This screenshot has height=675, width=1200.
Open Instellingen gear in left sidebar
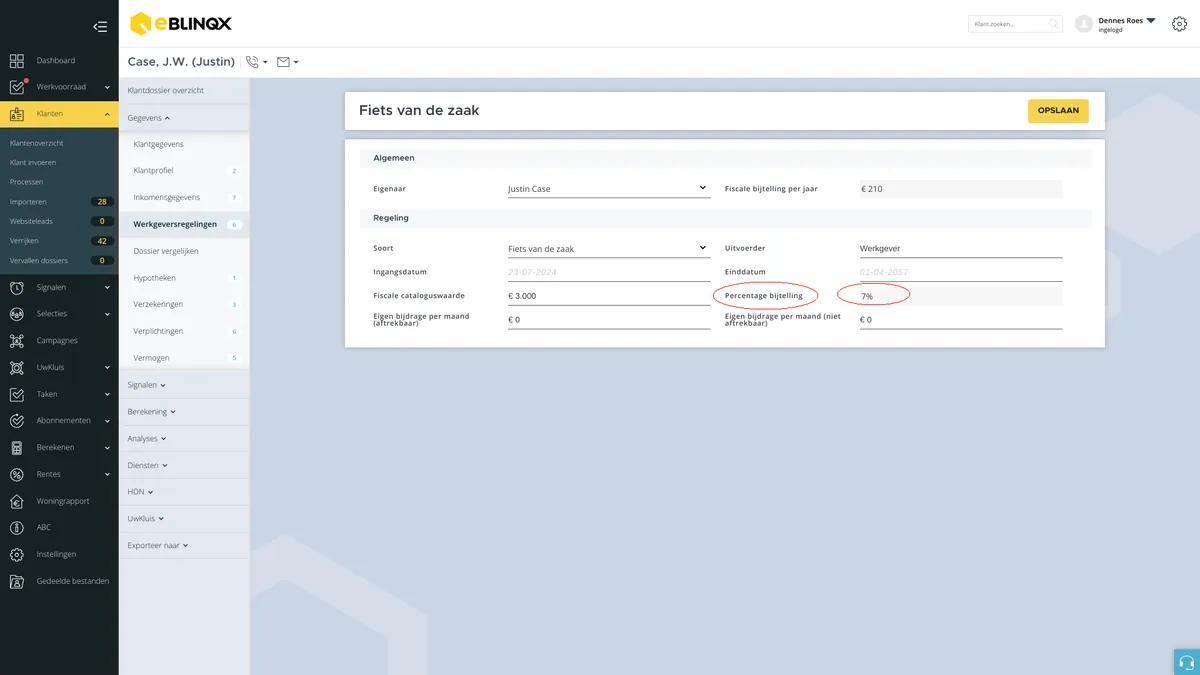17,554
